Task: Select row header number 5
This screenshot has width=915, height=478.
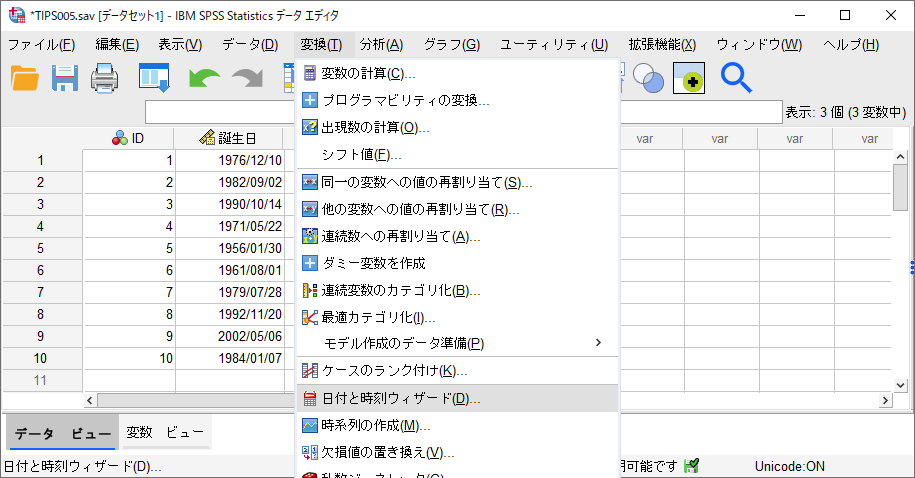Action: coord(41,249)
